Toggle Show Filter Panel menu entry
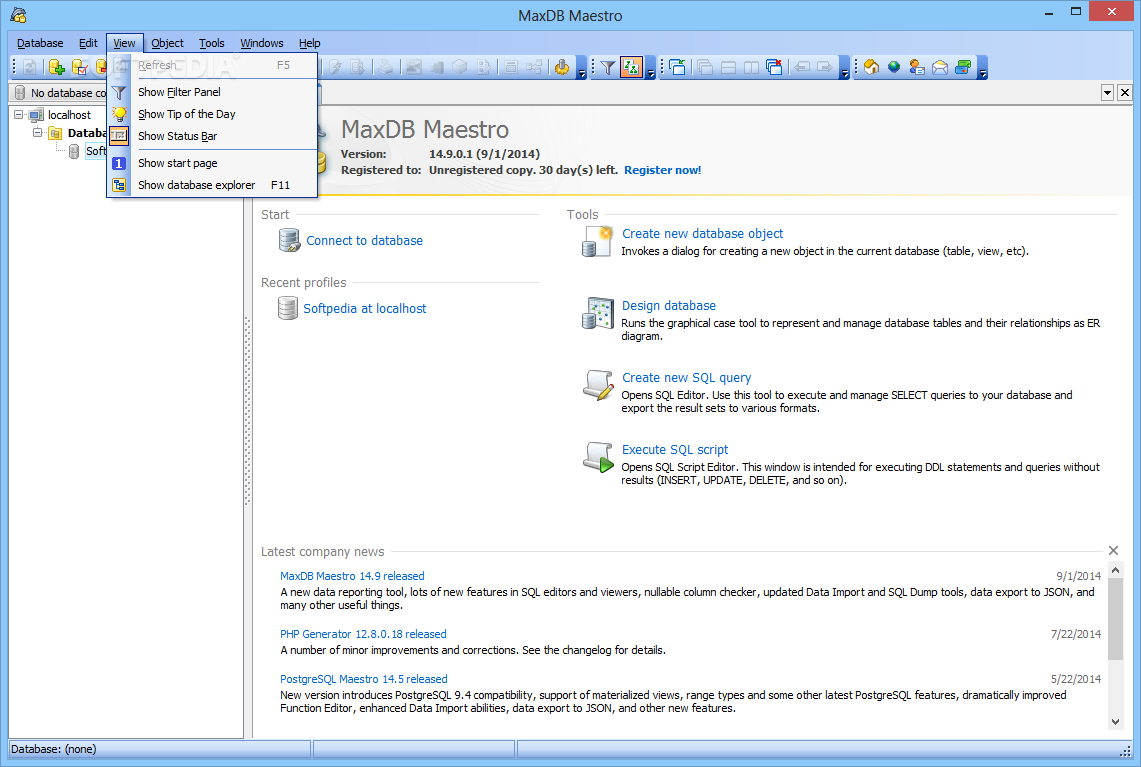The height and width of the screenshot is (767, 1141). pyautogui.click(x=212, y=92)
